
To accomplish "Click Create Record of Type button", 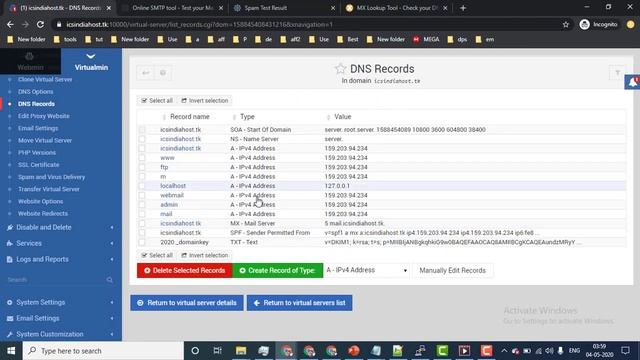I will (278, 270).
